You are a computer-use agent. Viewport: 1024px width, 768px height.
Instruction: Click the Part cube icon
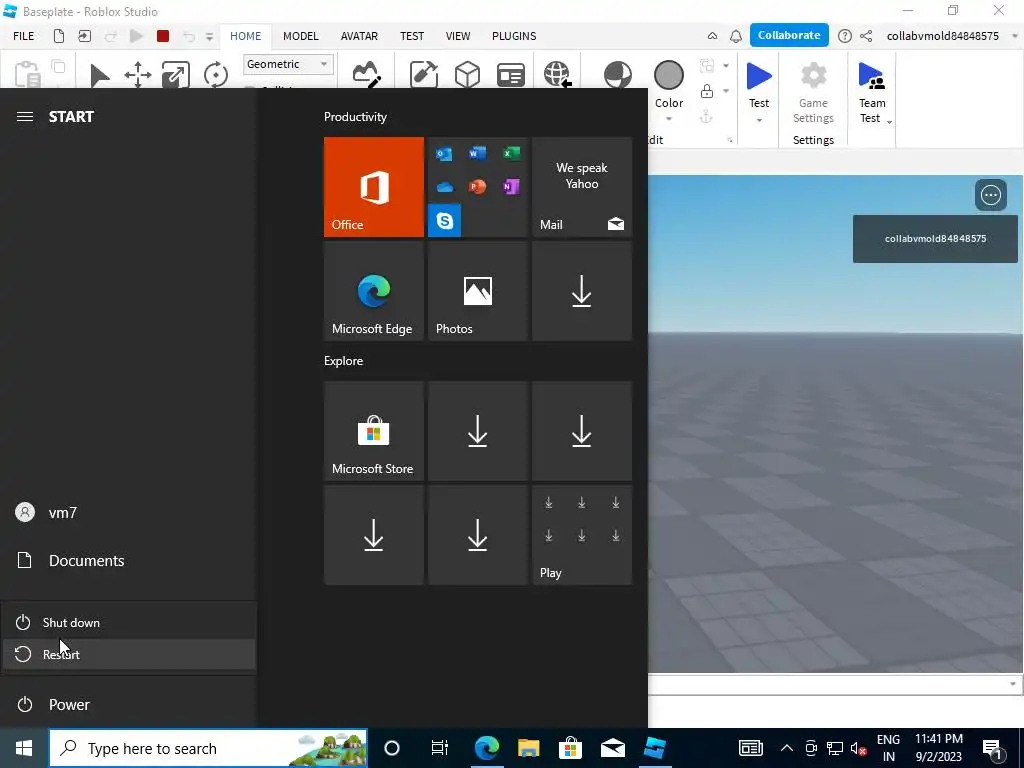(x=467, y=74)
